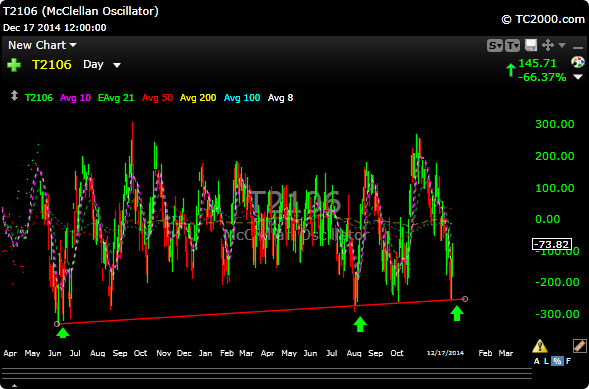589x389 pixels.
Task: Select the red trendline's right end handle
Action: click(465, 299)
